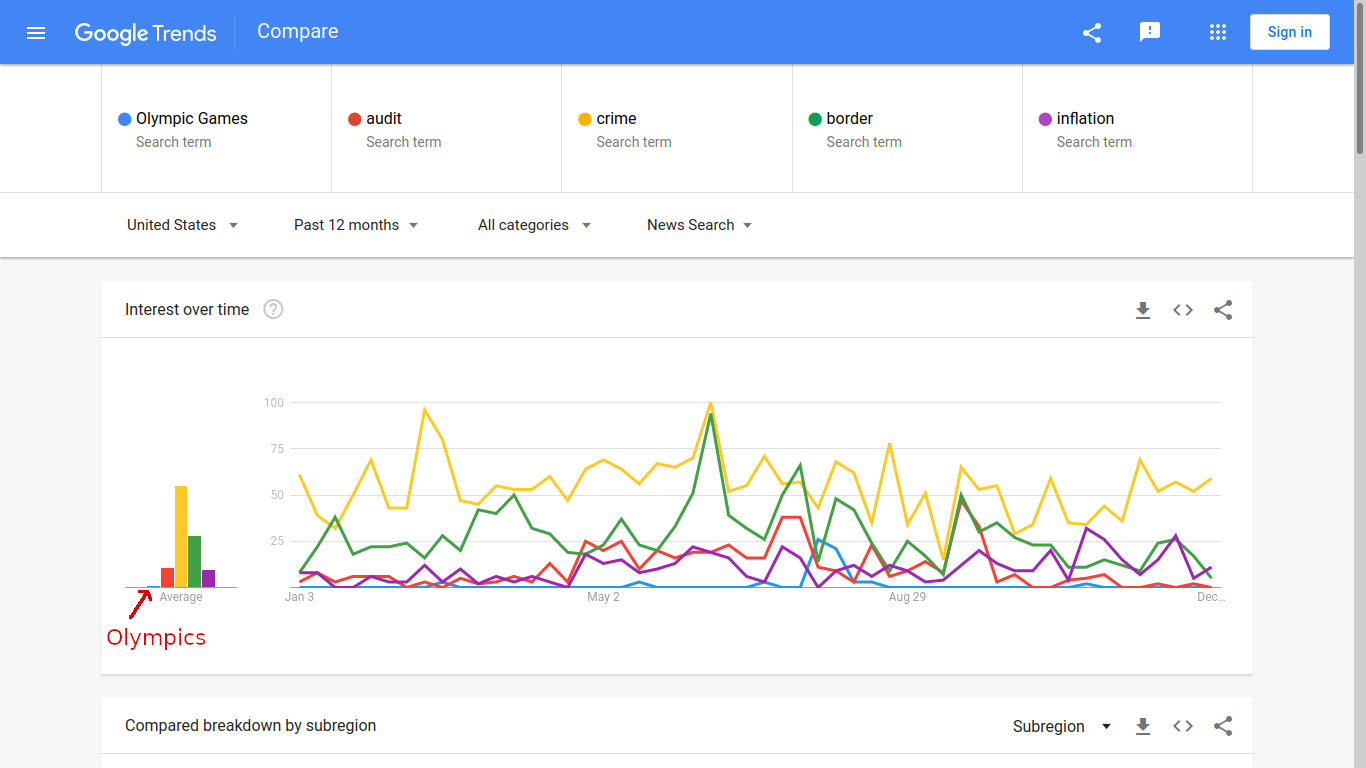Open the hamburger main menu
The height and width of the screenshot is (768, 1366).
[x=36, y=33]
